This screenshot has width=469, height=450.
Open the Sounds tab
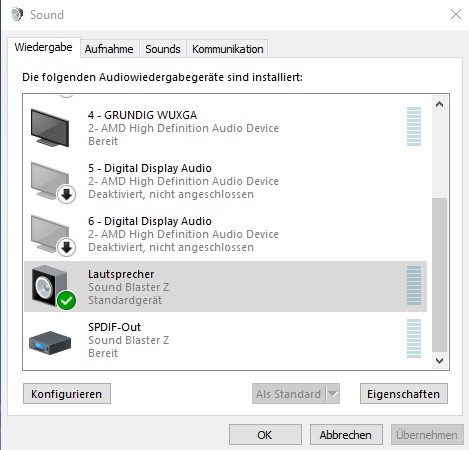[163, 49]
